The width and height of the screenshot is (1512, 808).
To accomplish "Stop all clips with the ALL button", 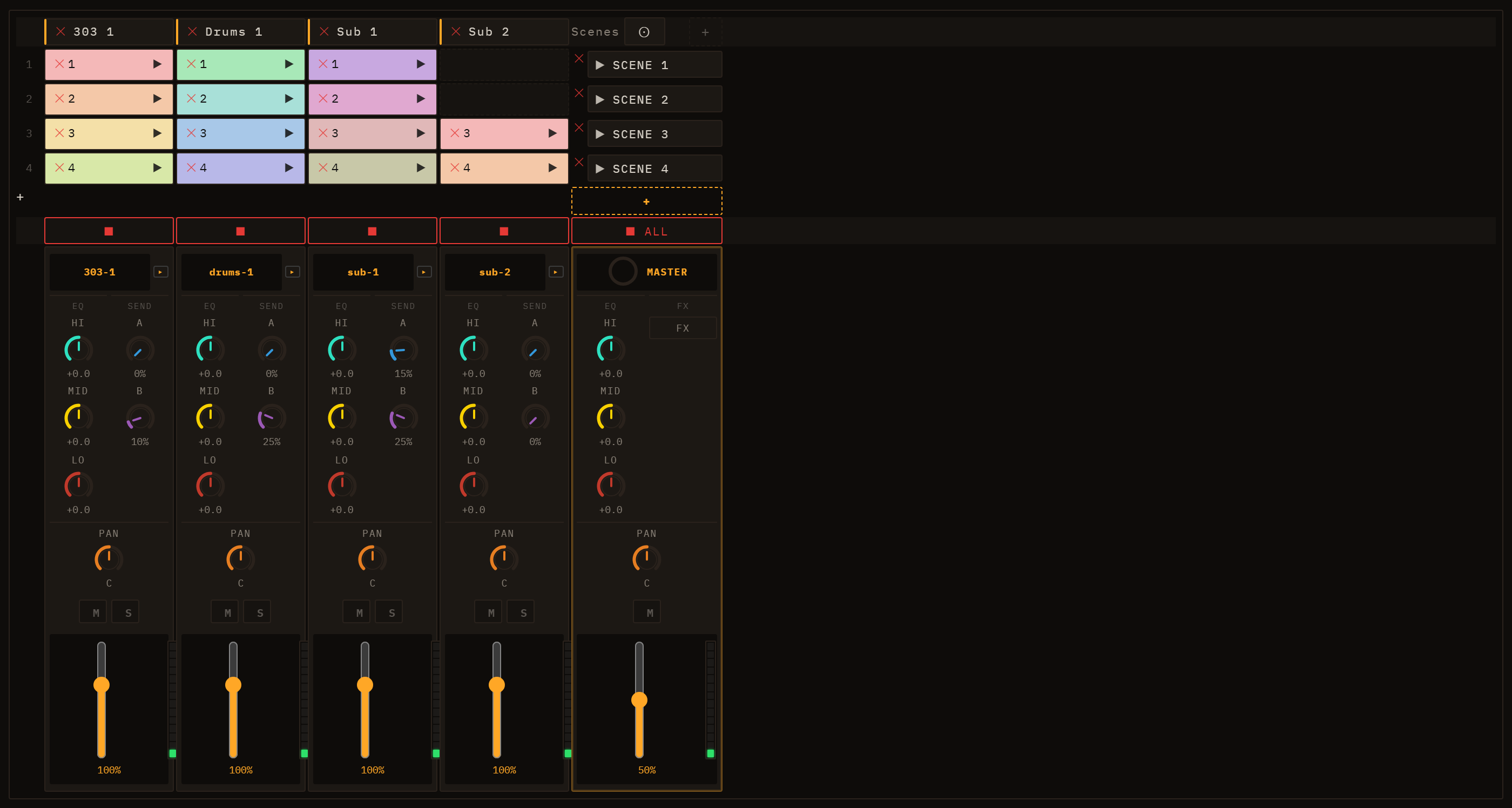I will point(647,231).
